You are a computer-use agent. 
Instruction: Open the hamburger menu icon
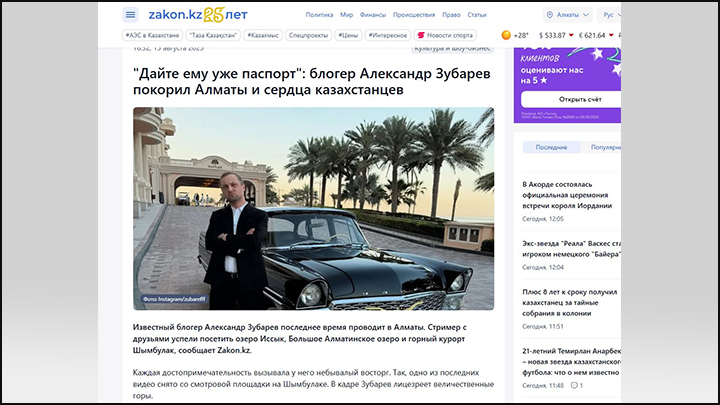coord(130,15)
